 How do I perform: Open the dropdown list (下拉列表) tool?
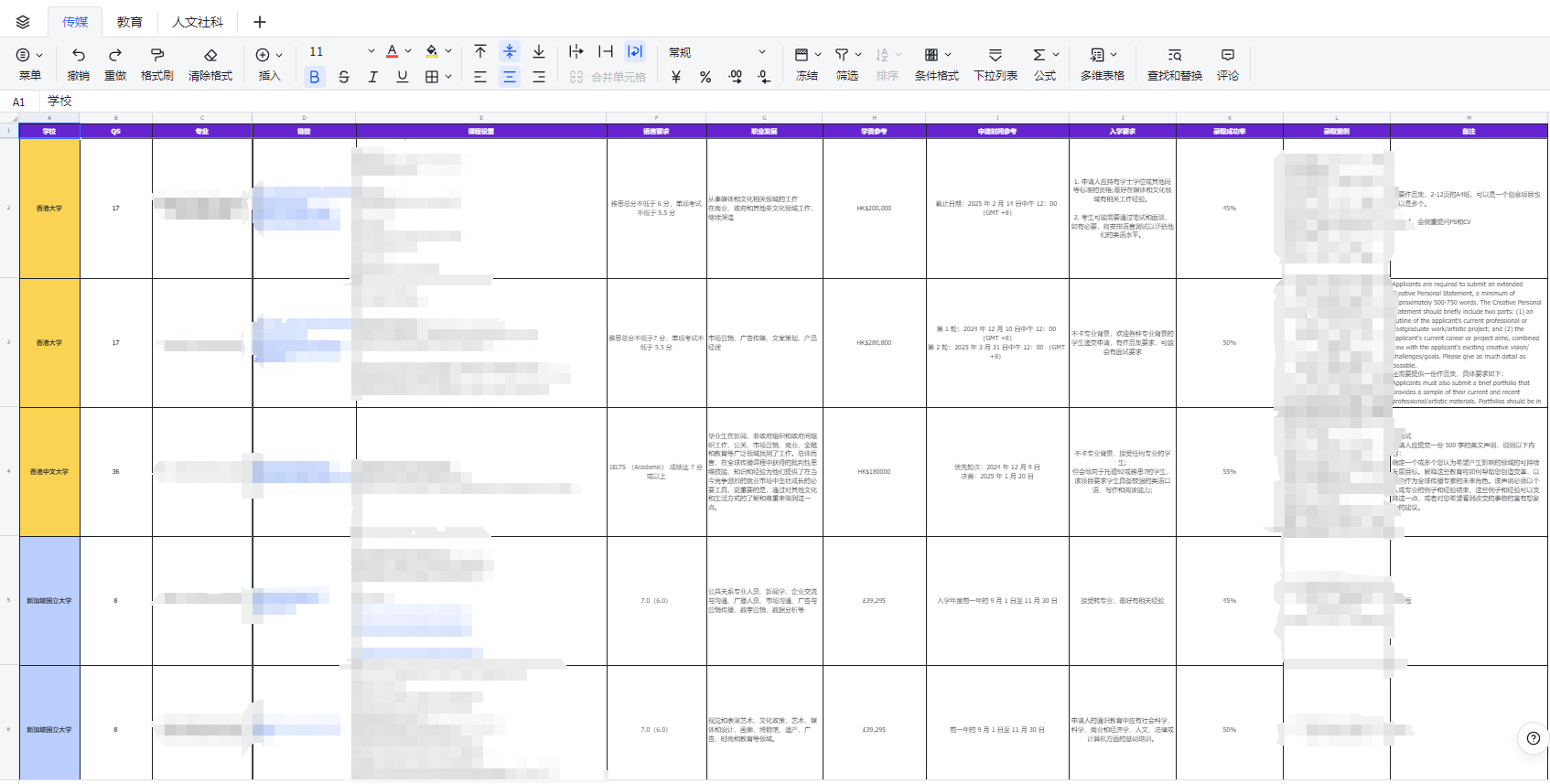pos(996,64)
